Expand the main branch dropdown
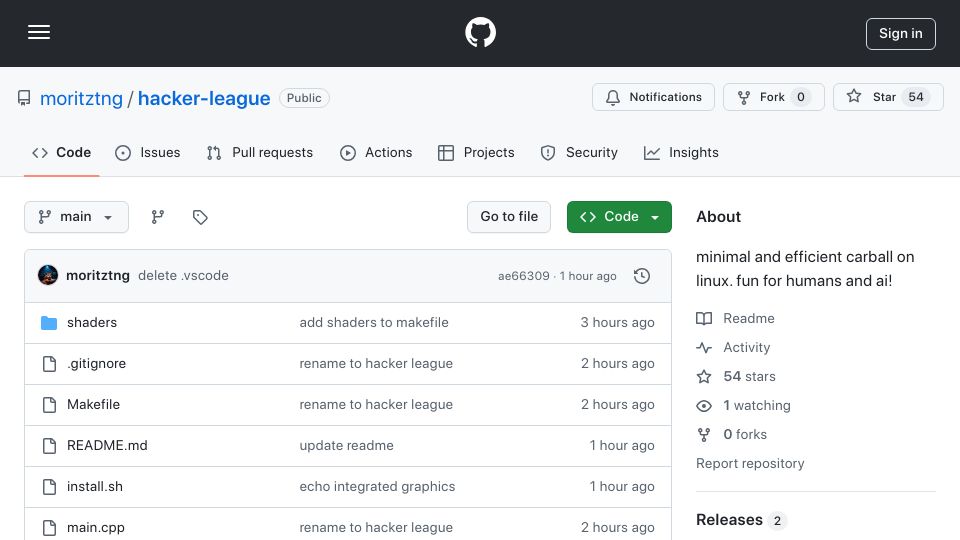 (x=77, y=217)
